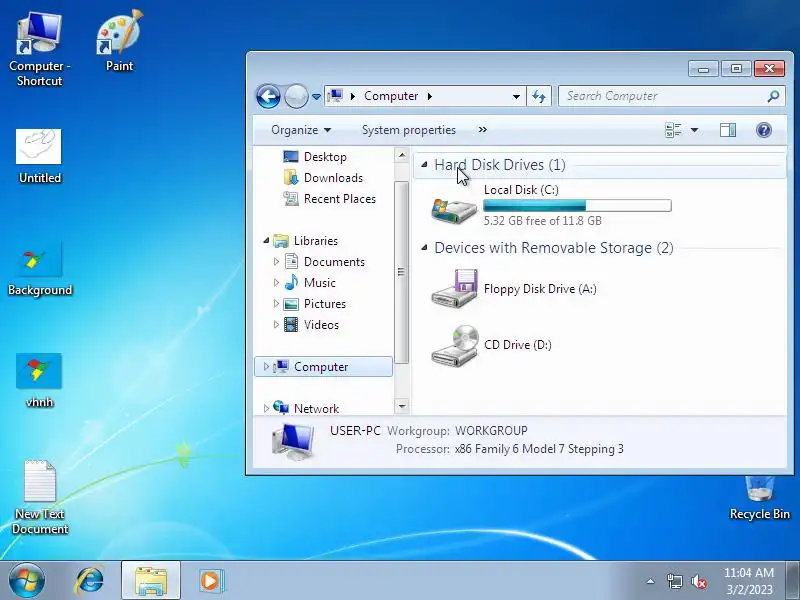This screenshot has height=600, width=800.
Task: Click the arrow after Computer in address bar
Action: pos(430,96)
